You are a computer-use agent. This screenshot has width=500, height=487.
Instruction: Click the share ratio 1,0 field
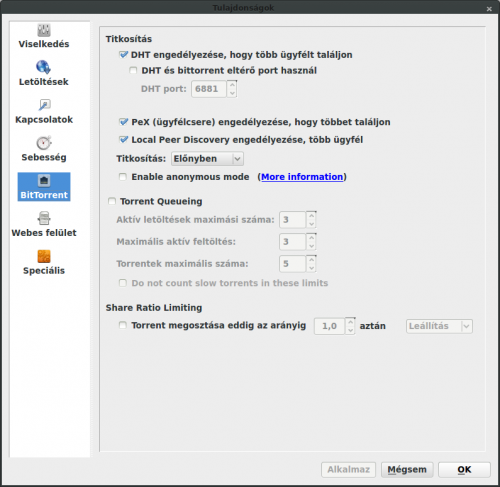(330, 326)
